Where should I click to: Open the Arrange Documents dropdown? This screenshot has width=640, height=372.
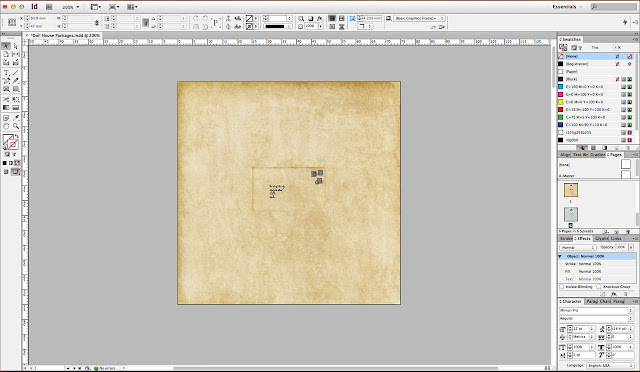click(132, 7)
